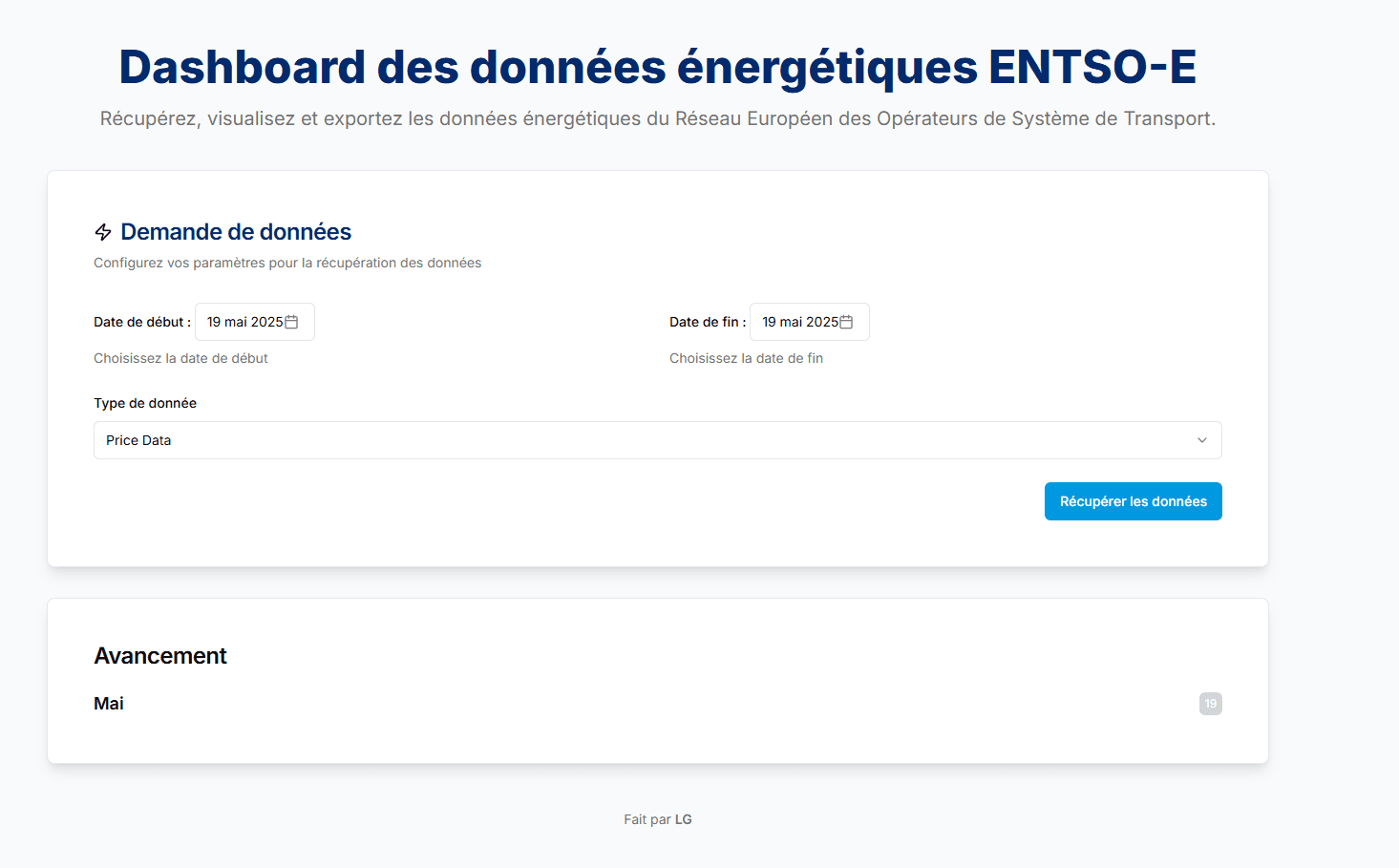Viewport: 1399px width, 868px height.
Task: Click the Récupérer les données button
Action: pos(1133,500)
